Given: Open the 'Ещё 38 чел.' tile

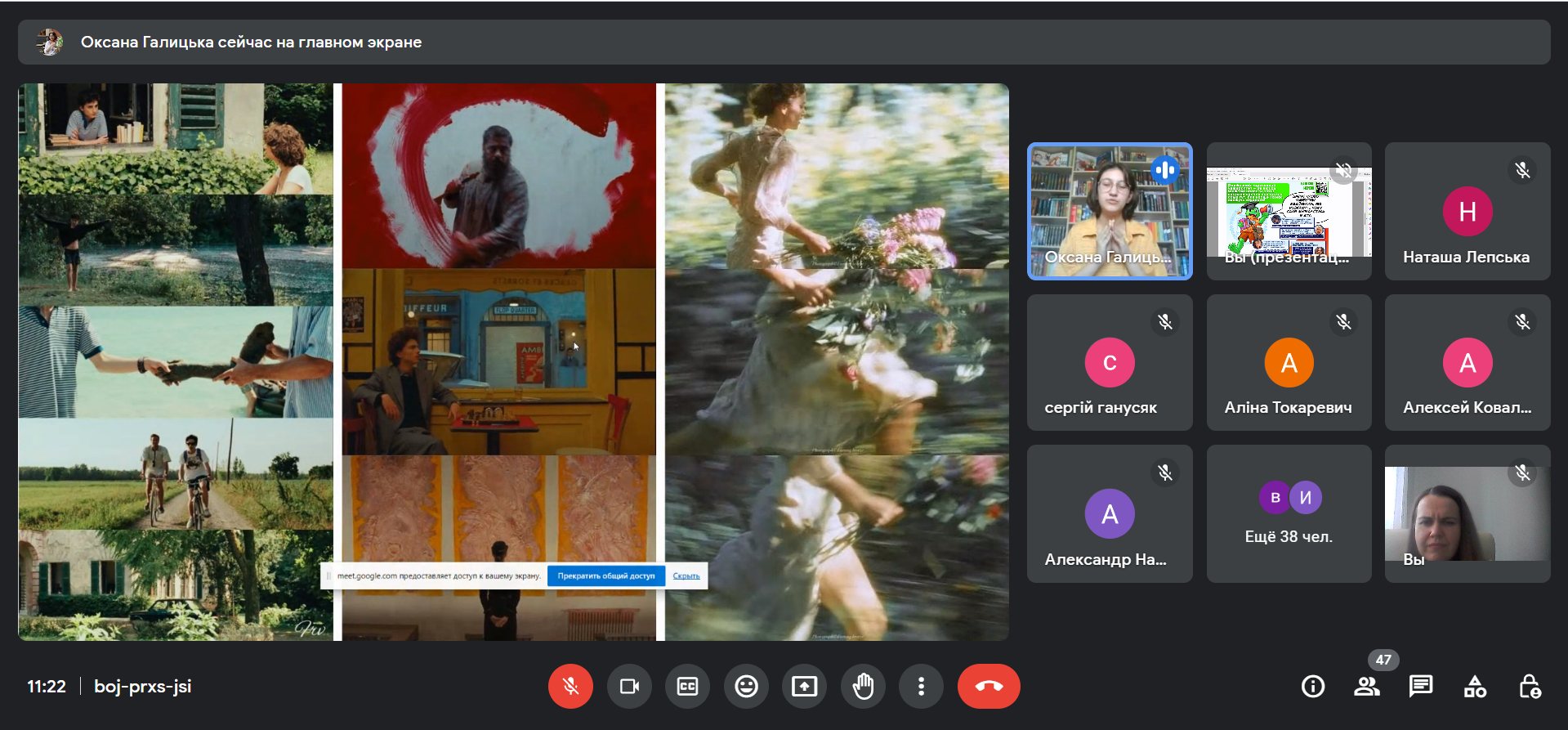Looking at the screenshot, I should click(x=1289, y=513).
